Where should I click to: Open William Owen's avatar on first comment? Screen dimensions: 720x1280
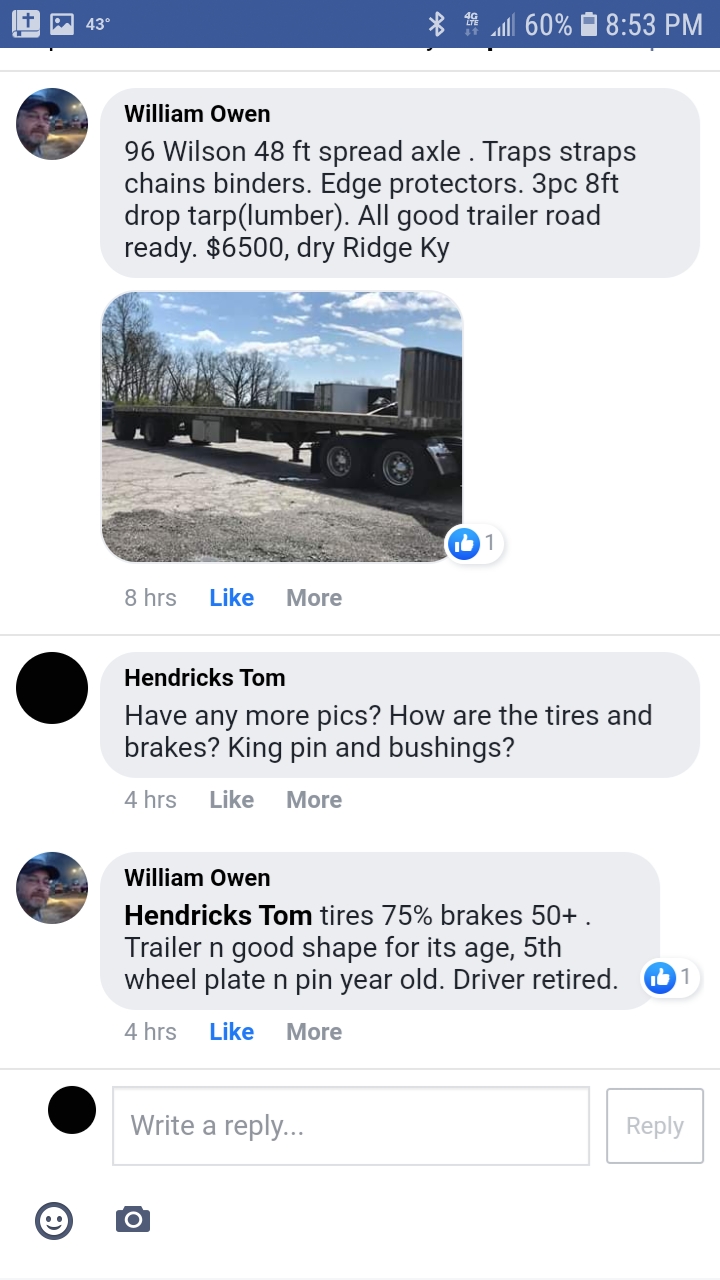pos(52,124)
